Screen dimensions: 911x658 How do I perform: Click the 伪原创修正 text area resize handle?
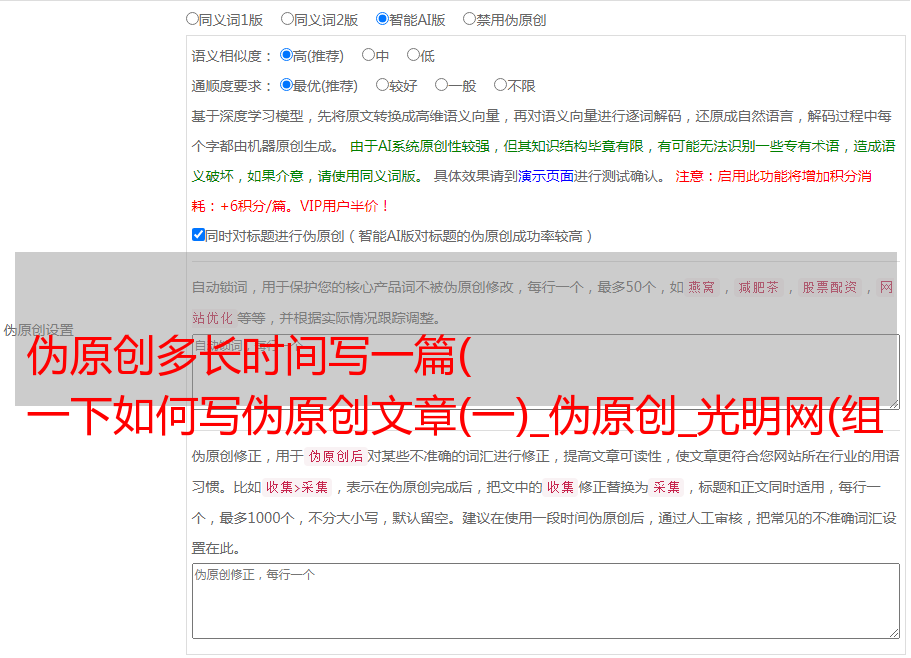[893, 632]
